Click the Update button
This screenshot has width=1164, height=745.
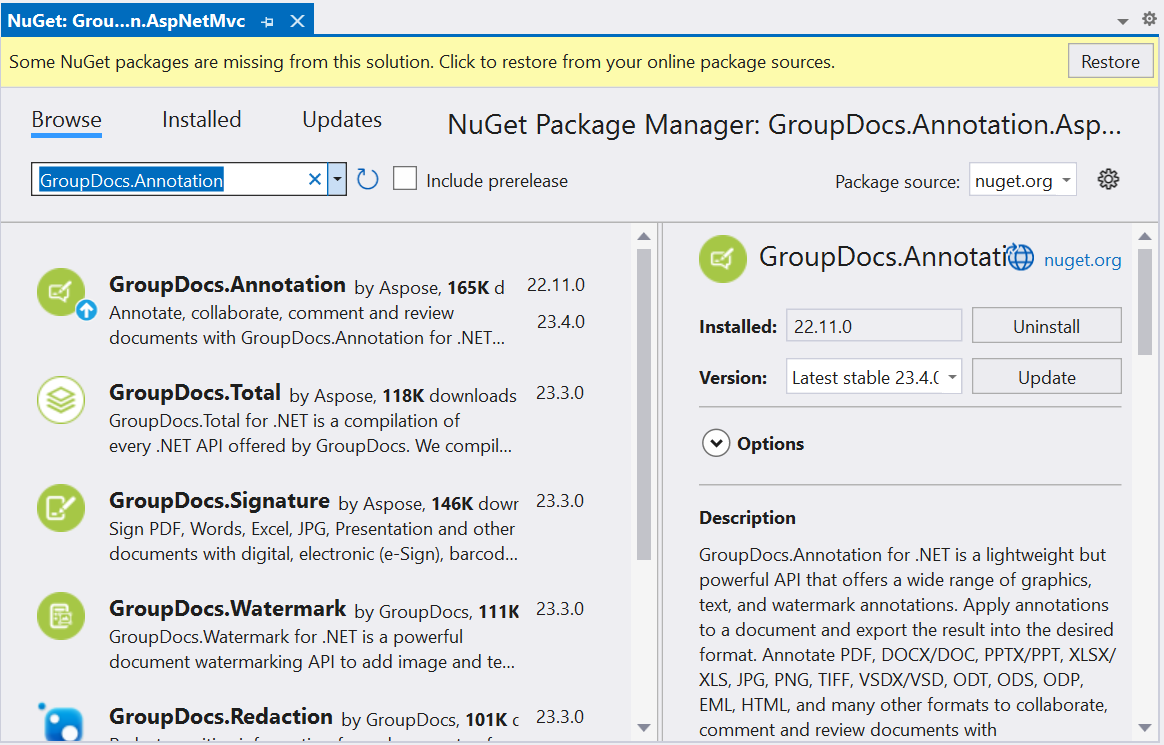point(1046,377)
